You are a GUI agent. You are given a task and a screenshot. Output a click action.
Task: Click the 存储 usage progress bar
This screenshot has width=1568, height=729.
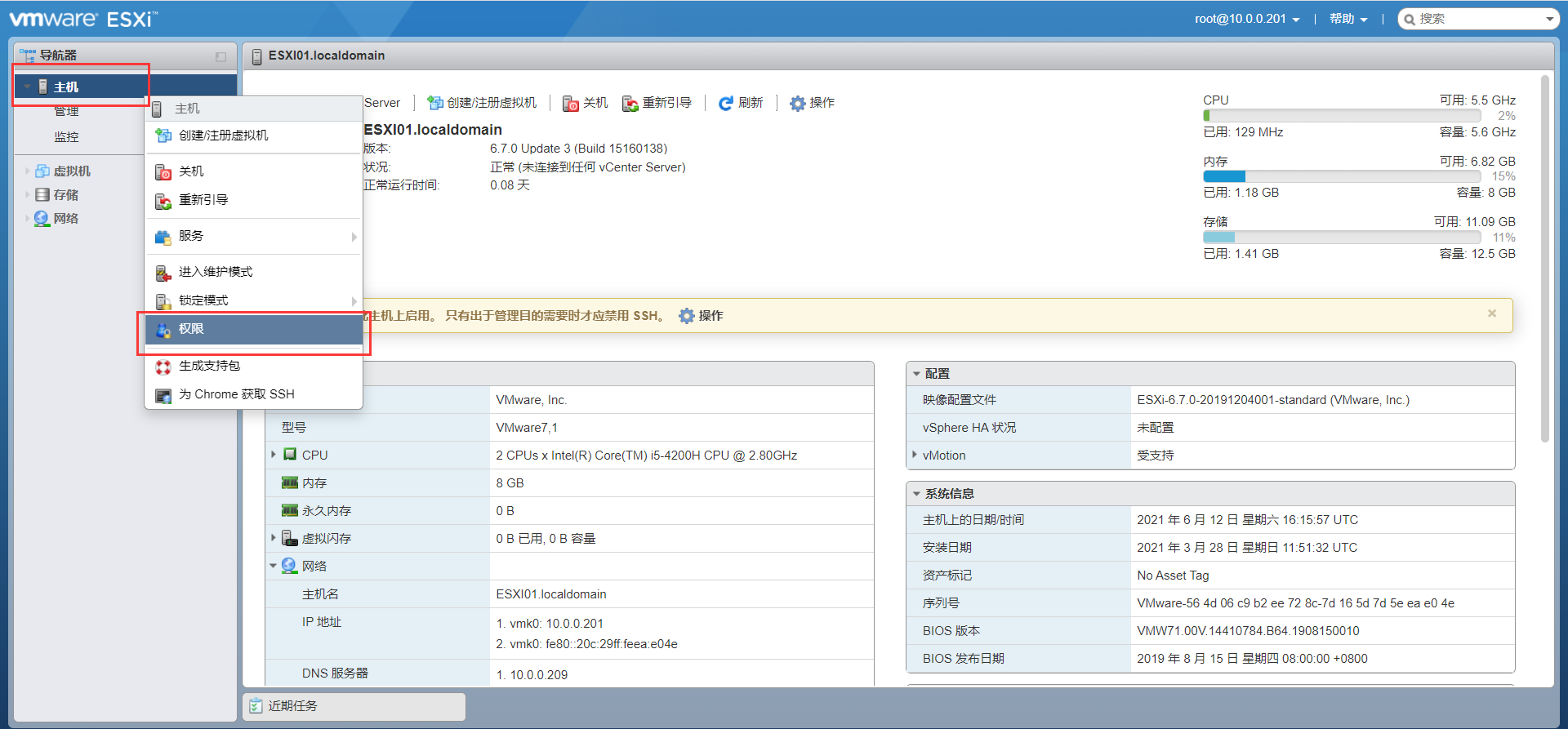pyautogui.click(x=1341, y=237)
